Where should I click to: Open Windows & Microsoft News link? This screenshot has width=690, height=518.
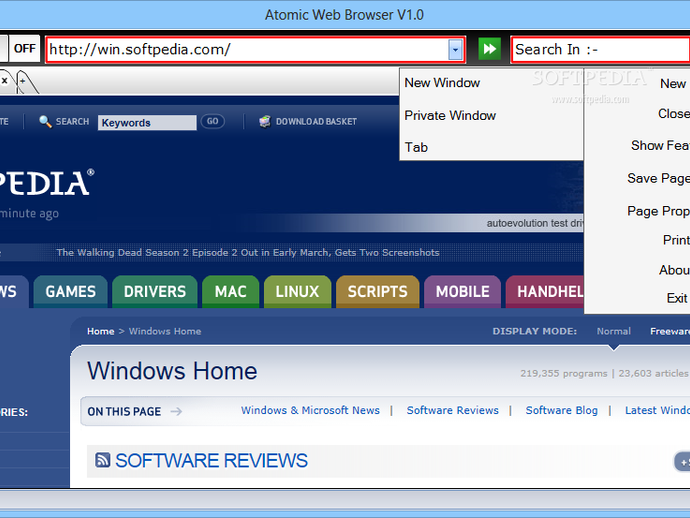[310, 410]
